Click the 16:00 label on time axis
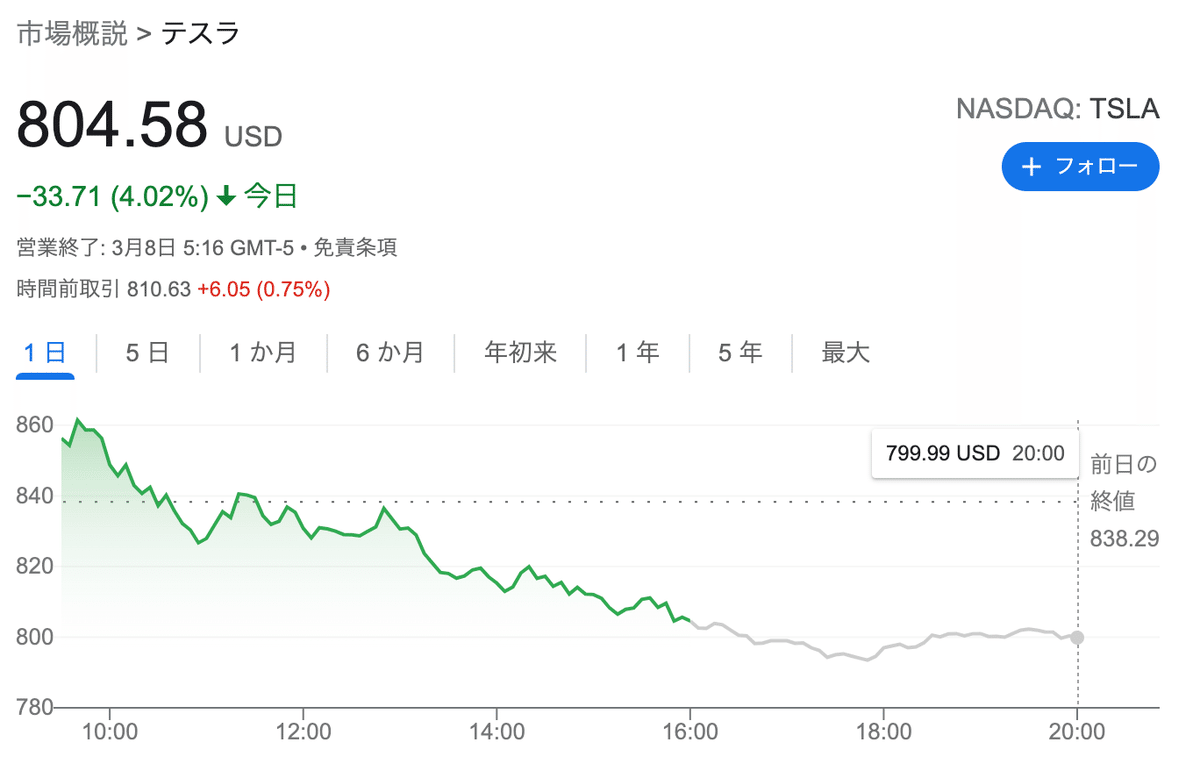Screen dimensions: 1200x763 [690, 732]
